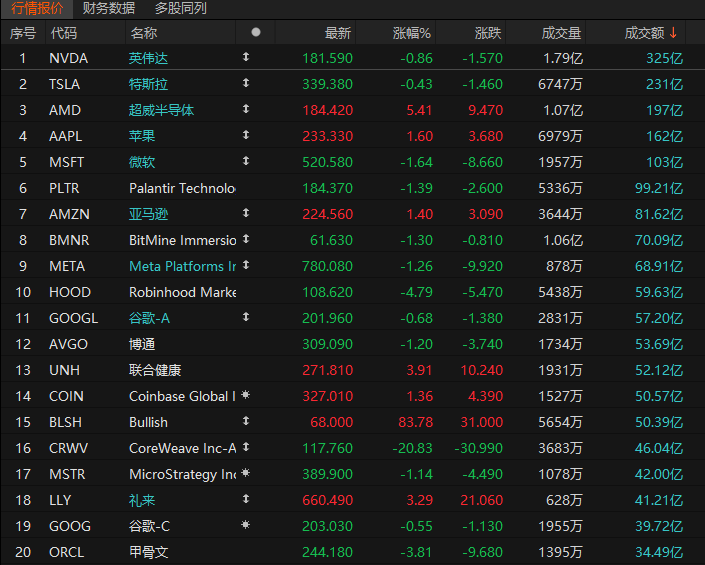Switch to the 财务数据 tab
Viewport: 705px width, 565px height.
pos(109,9)
